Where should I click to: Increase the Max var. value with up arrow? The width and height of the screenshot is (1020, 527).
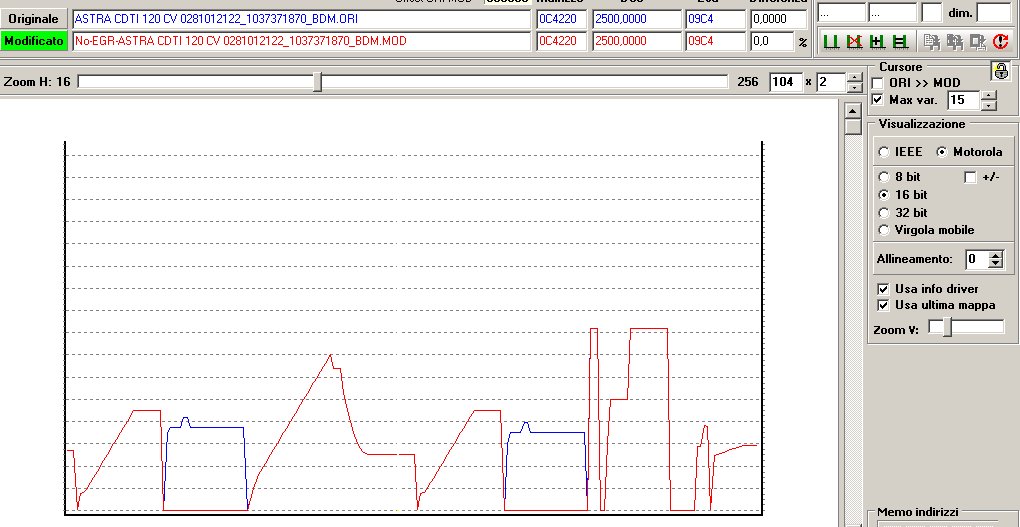click(x=989, y=95)
